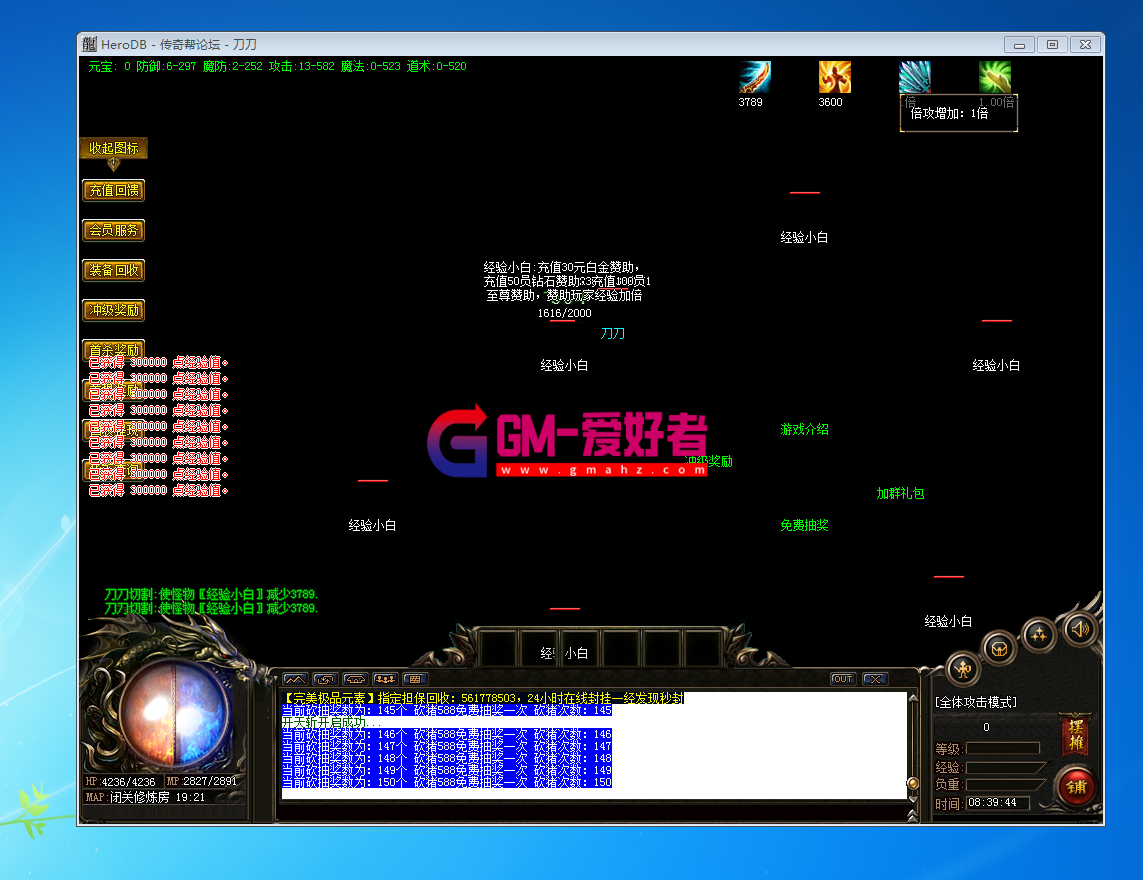Select the player character name 刀刀
The width and height of the screenshot is (1143, 880).
(612, 333)
